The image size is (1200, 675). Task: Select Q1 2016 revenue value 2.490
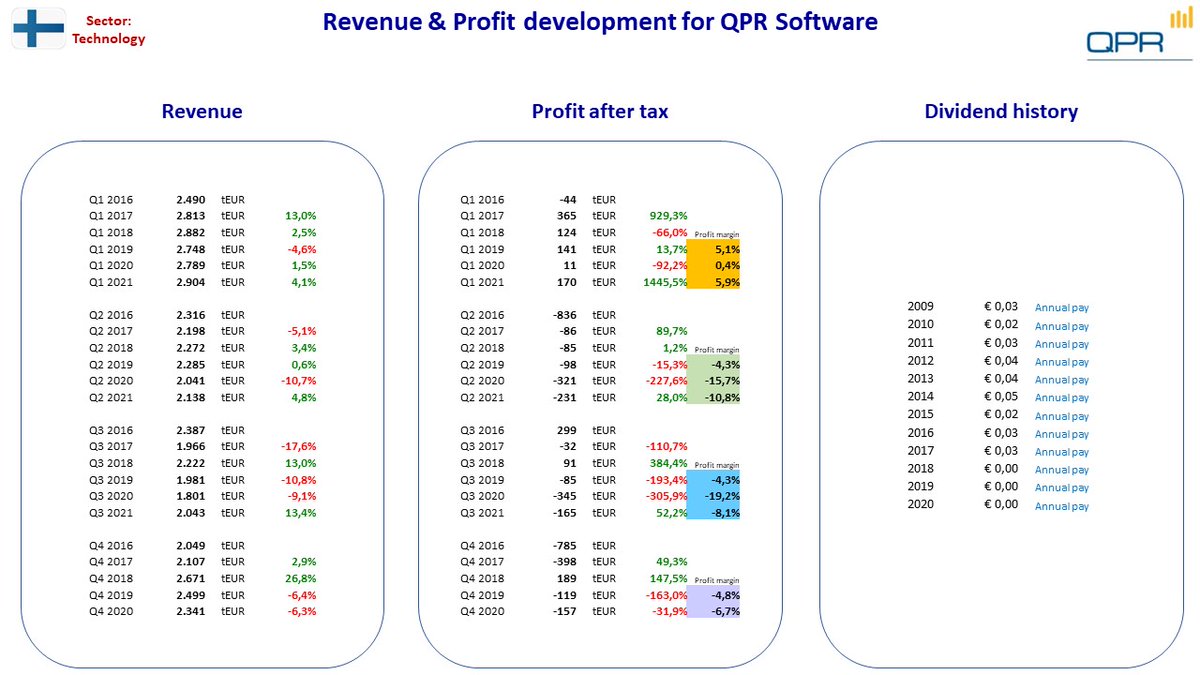point(190,199)
